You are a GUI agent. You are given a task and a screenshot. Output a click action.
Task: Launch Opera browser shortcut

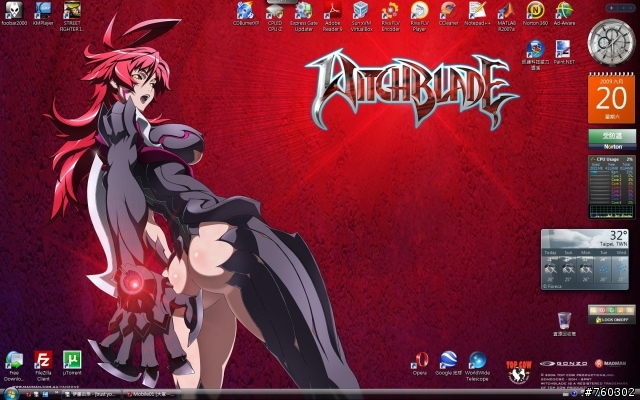point(420,363)
